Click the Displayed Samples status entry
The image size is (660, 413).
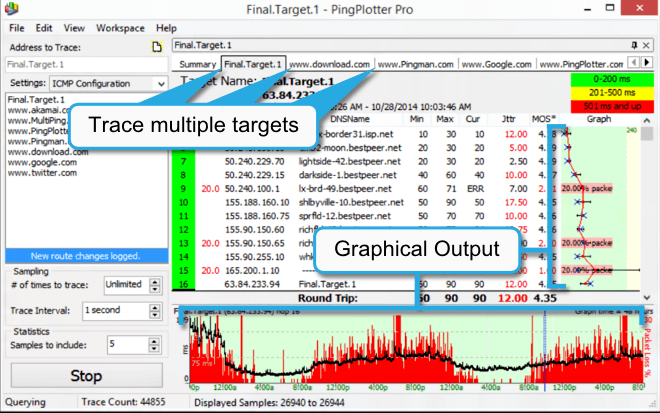tap(269, 402)
